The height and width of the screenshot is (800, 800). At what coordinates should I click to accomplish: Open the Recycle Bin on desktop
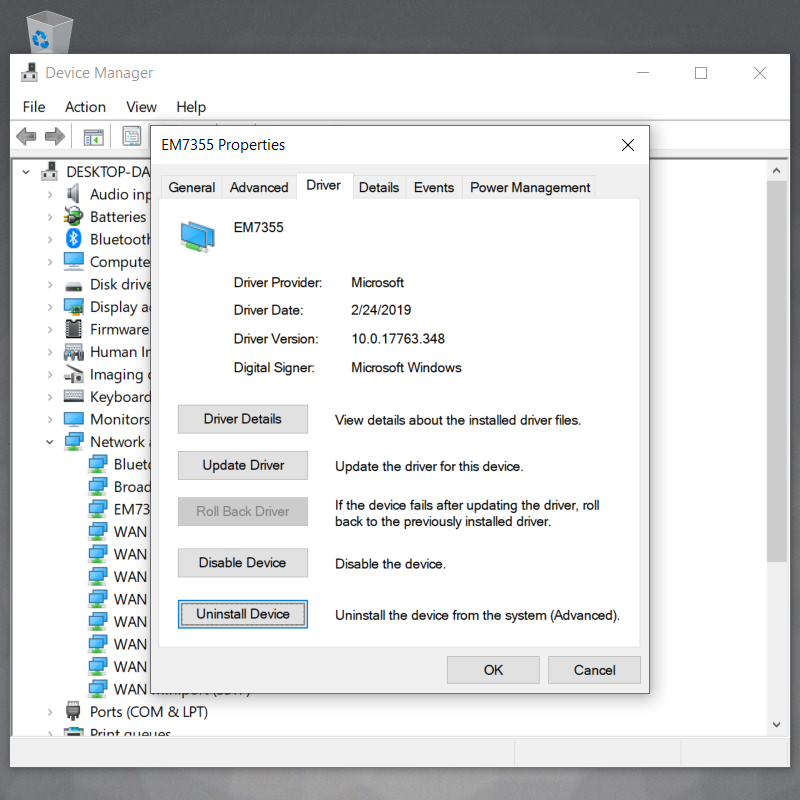pos(49,32)
